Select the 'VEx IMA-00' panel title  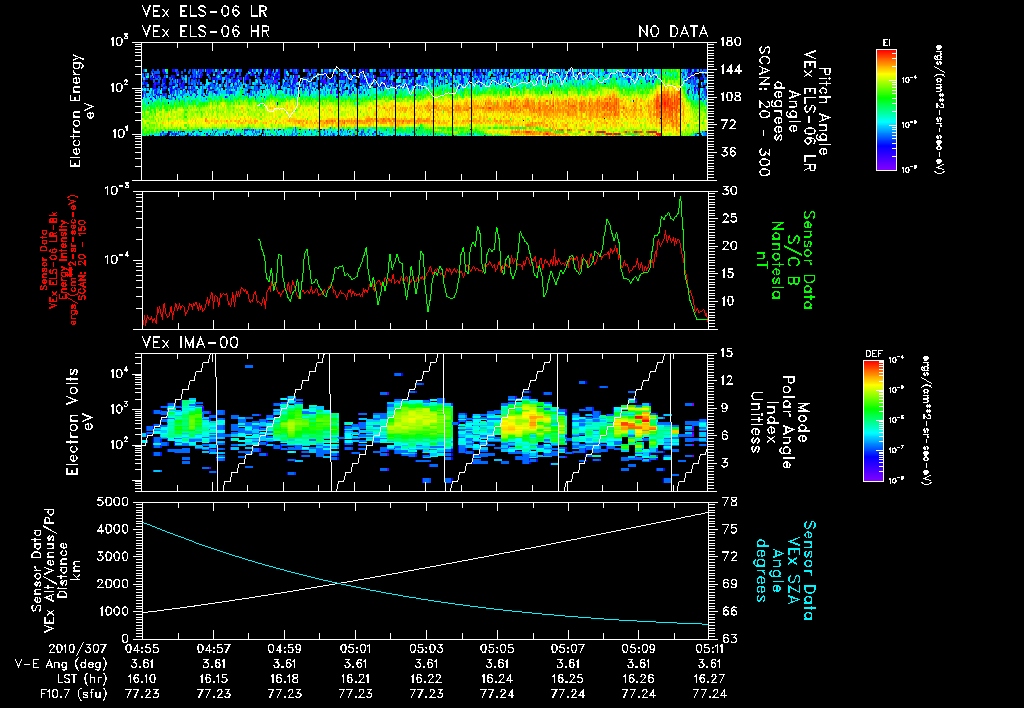(x=190, y=342)
